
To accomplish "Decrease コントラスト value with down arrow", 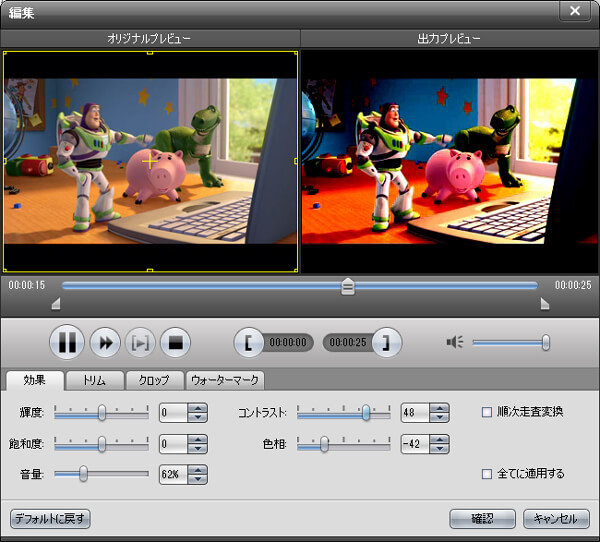I will [439, 417].
